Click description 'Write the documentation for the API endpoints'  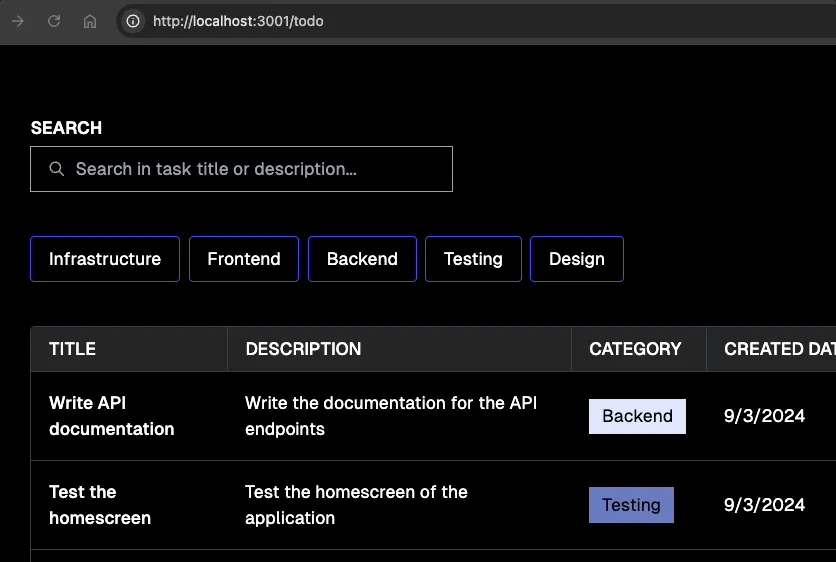(x=391, y=416)
